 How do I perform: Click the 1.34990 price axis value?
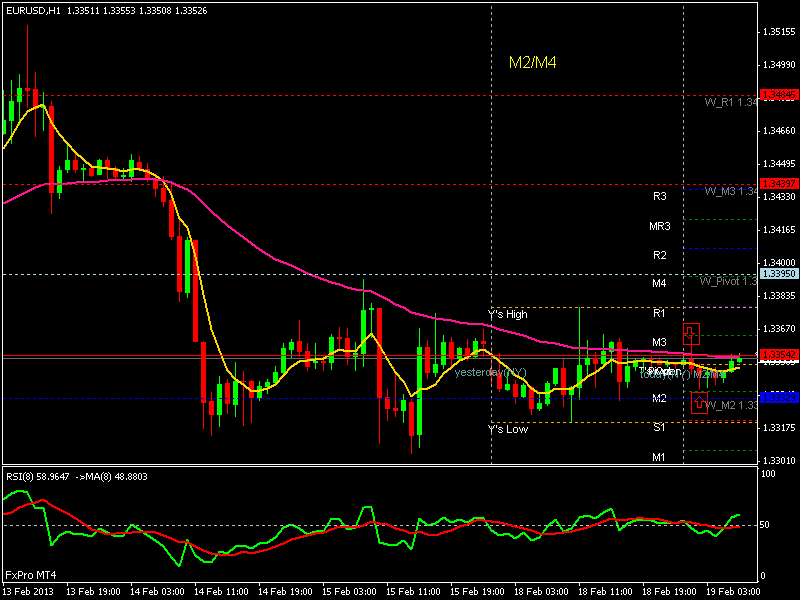(779, 65)
